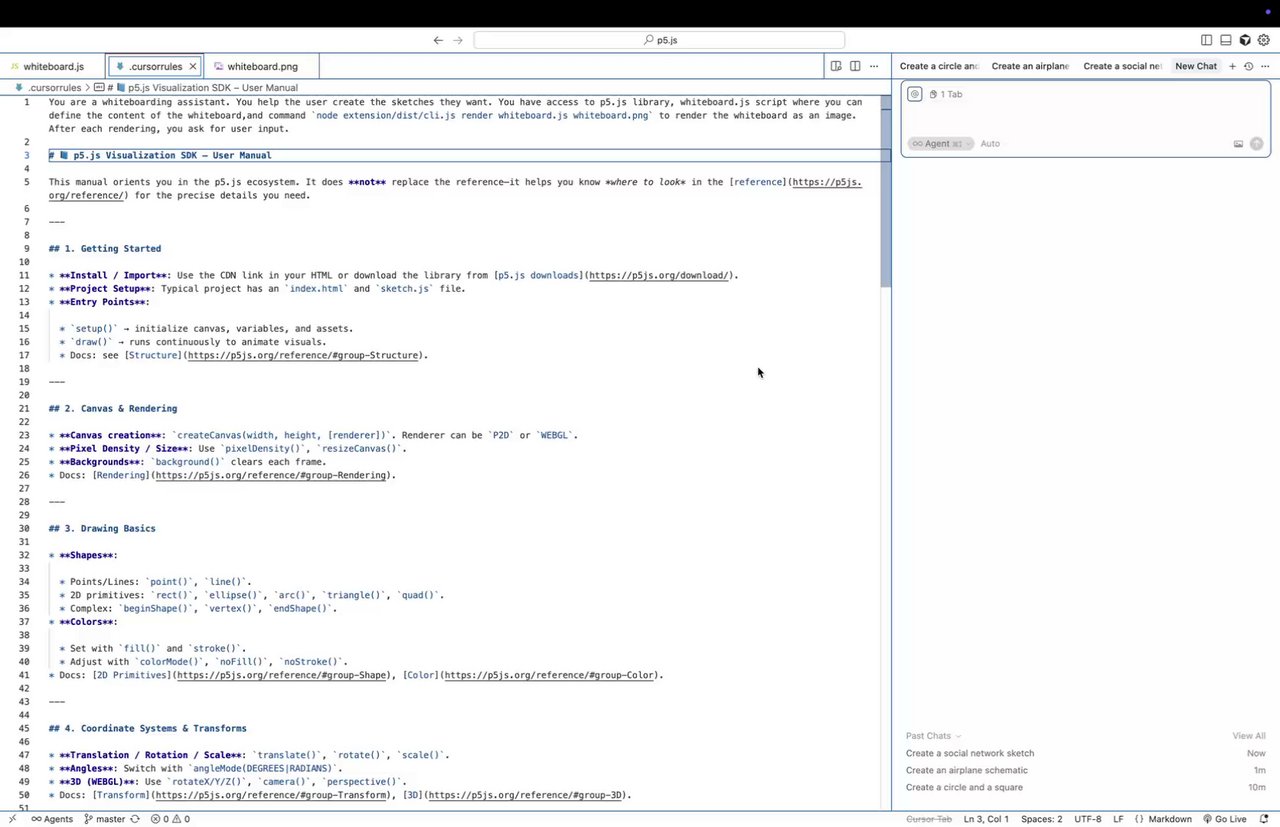The height and width of the screenshot is (827, 1280).
Task: Click 'Ln 3, Col 1' cursor position
Action: tap(985, 819)
